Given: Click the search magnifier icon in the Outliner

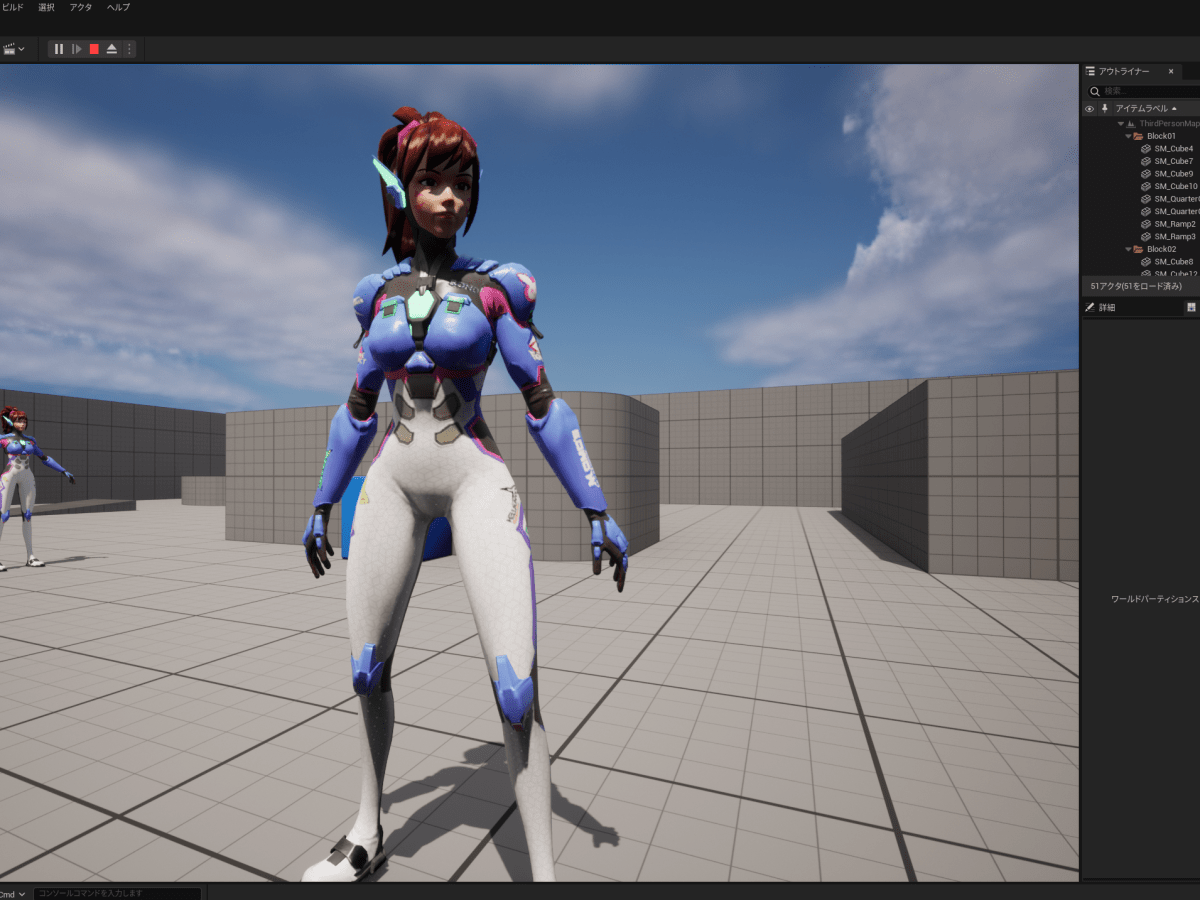Looking at the screenshot, I should point(1094,90).
